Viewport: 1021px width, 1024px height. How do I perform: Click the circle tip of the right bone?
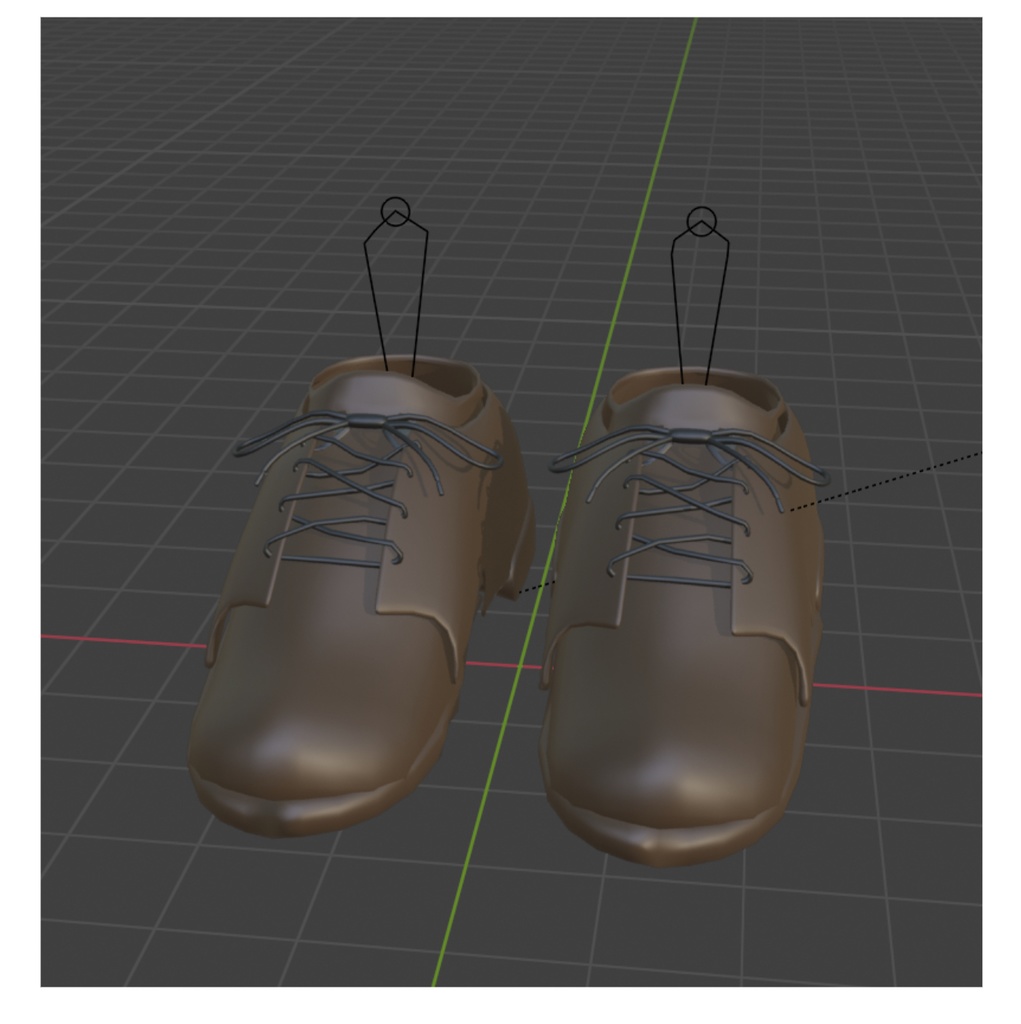point(702,221)
